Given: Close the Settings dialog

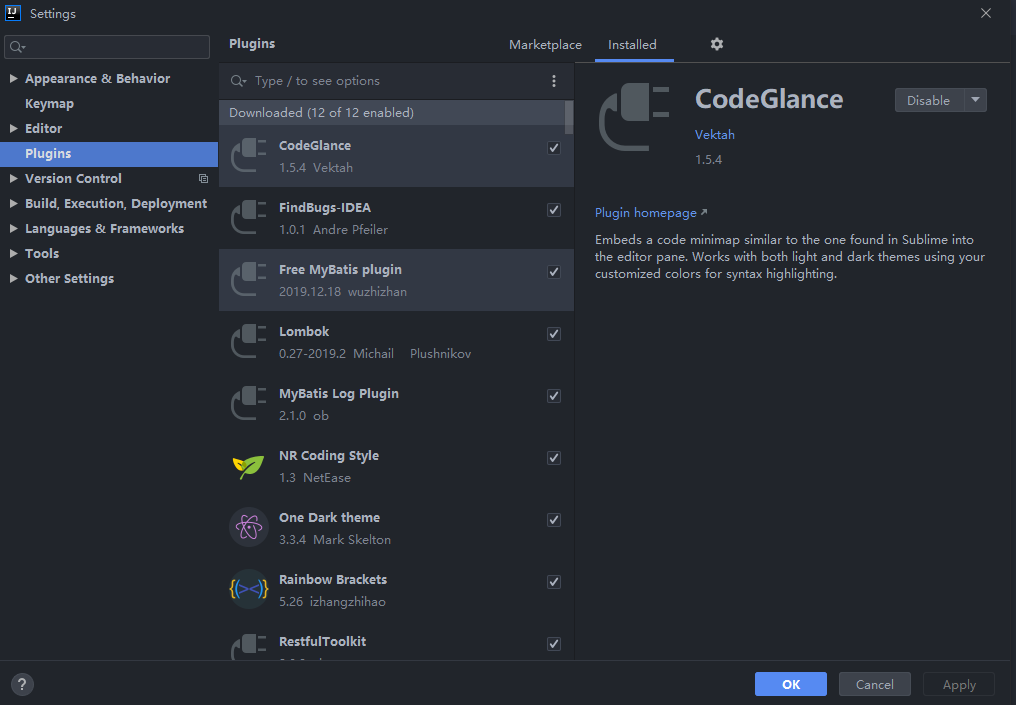Looking at the screenshot, I should pos(986,13).
